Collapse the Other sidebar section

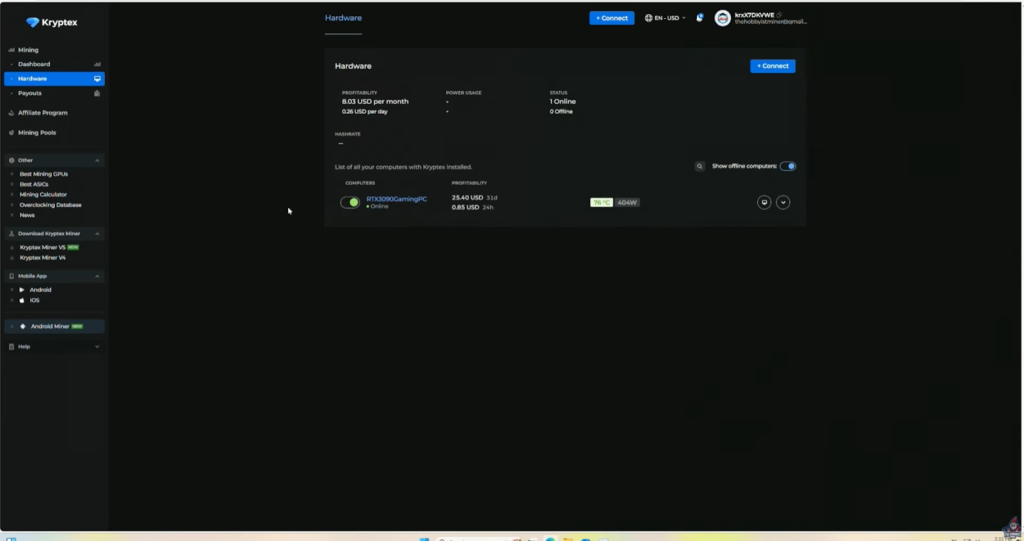97,160
